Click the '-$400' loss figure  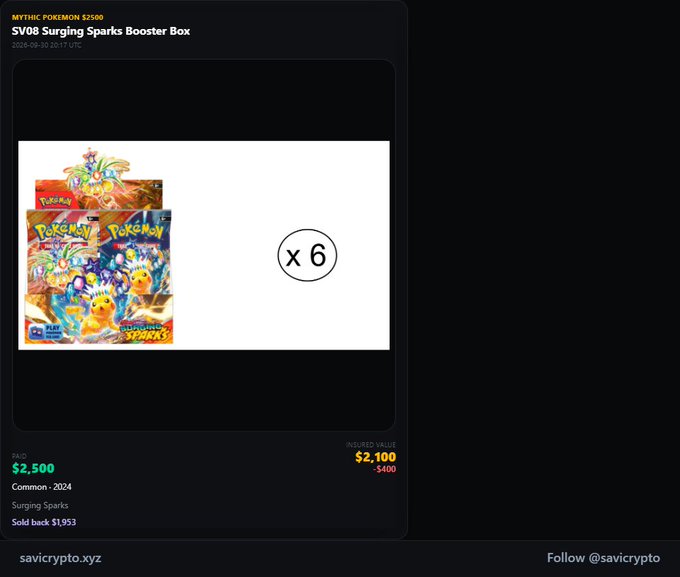tap(384, 469)
